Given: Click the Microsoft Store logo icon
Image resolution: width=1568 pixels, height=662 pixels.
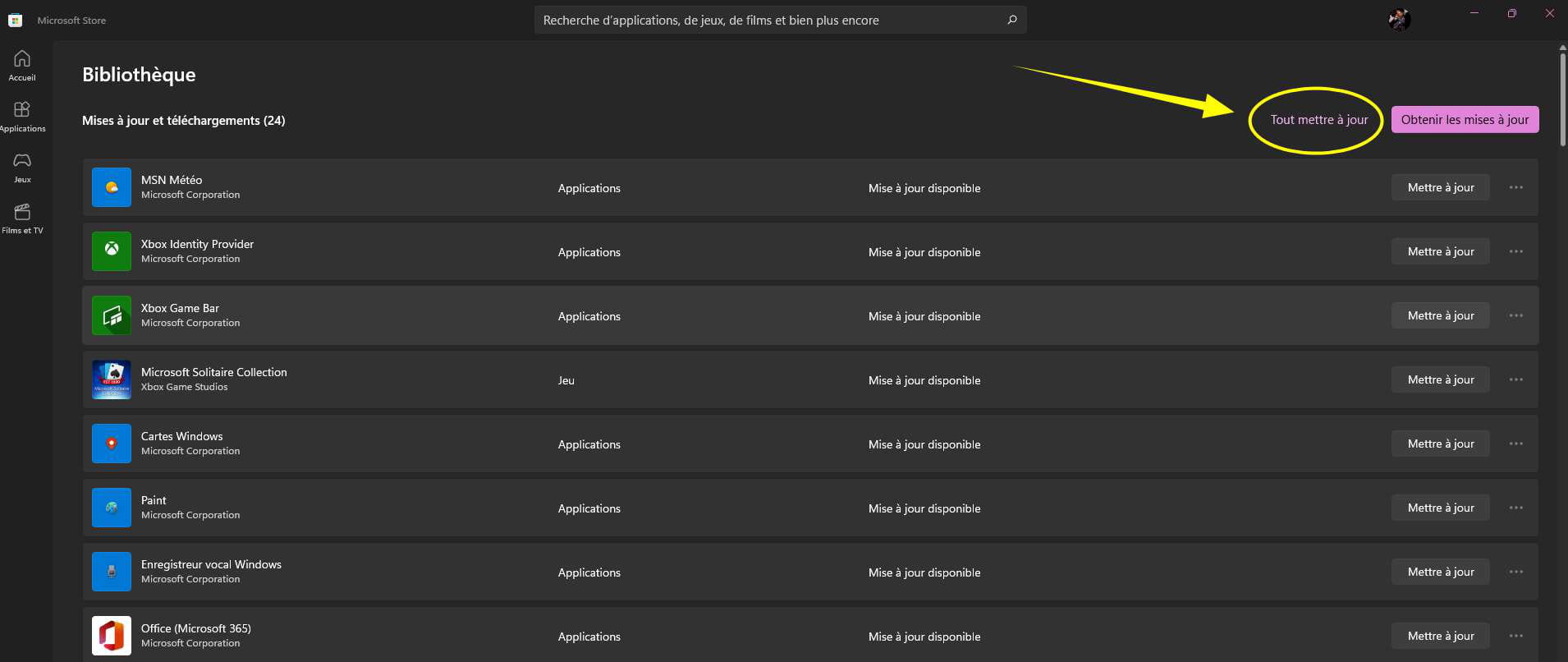Looking at the screenshot, I should [15, 20].
